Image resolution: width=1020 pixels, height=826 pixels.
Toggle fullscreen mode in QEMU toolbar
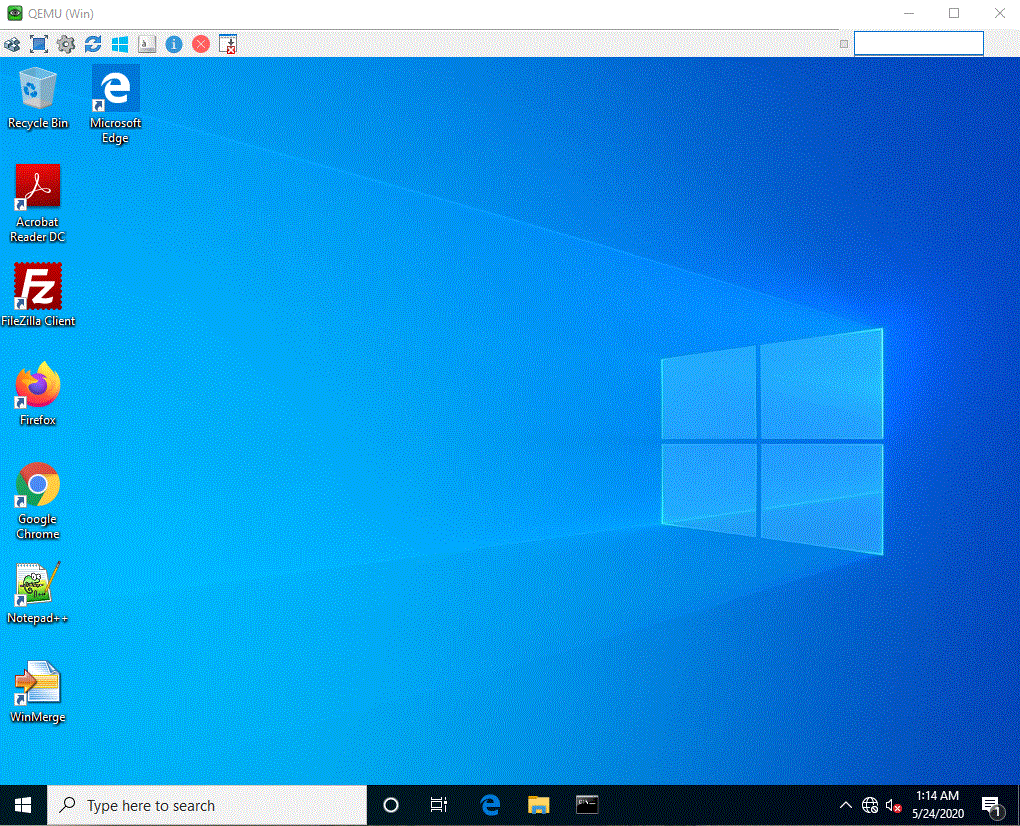point(39,44)
